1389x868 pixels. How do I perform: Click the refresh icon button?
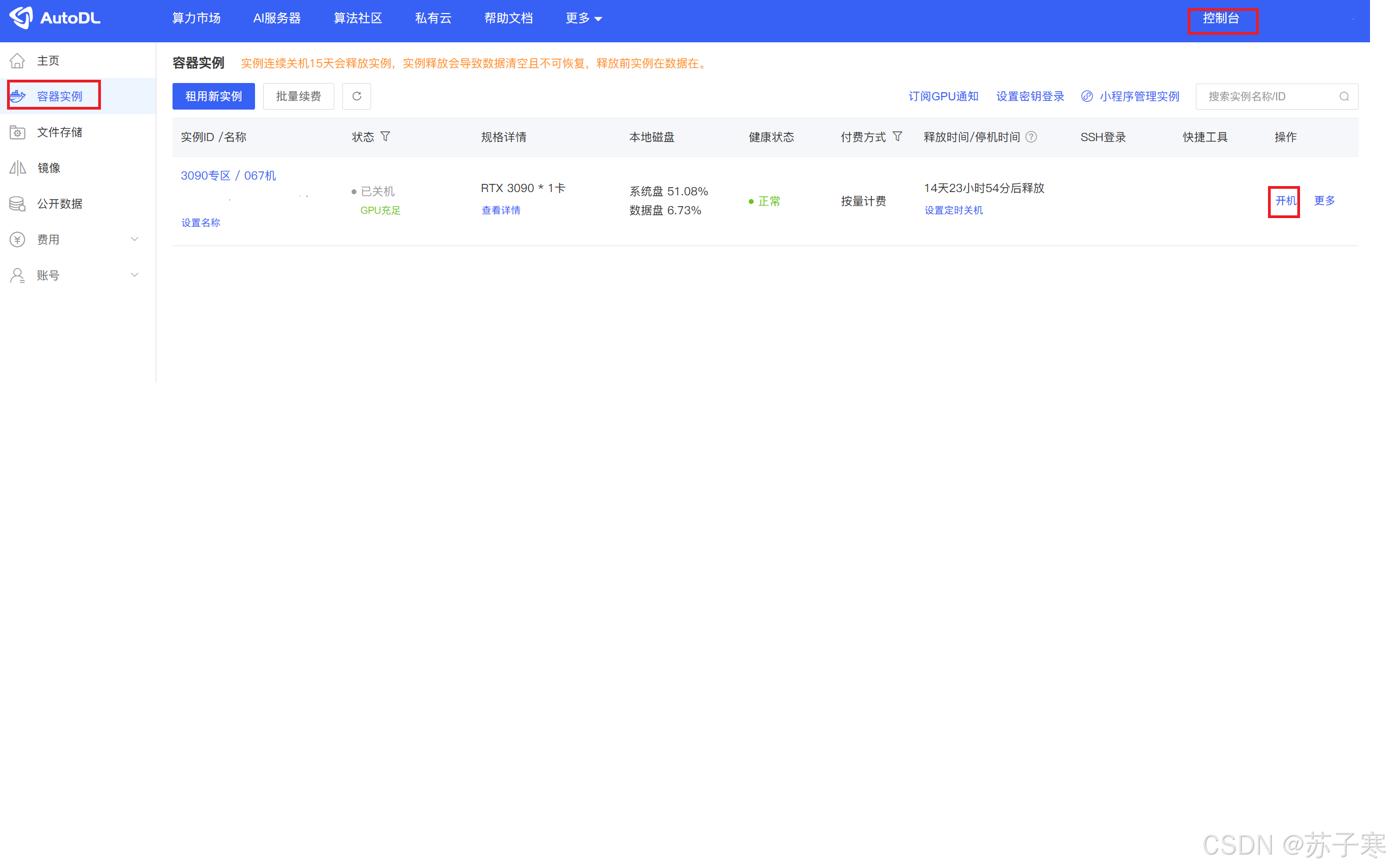(x=356, y=97)
